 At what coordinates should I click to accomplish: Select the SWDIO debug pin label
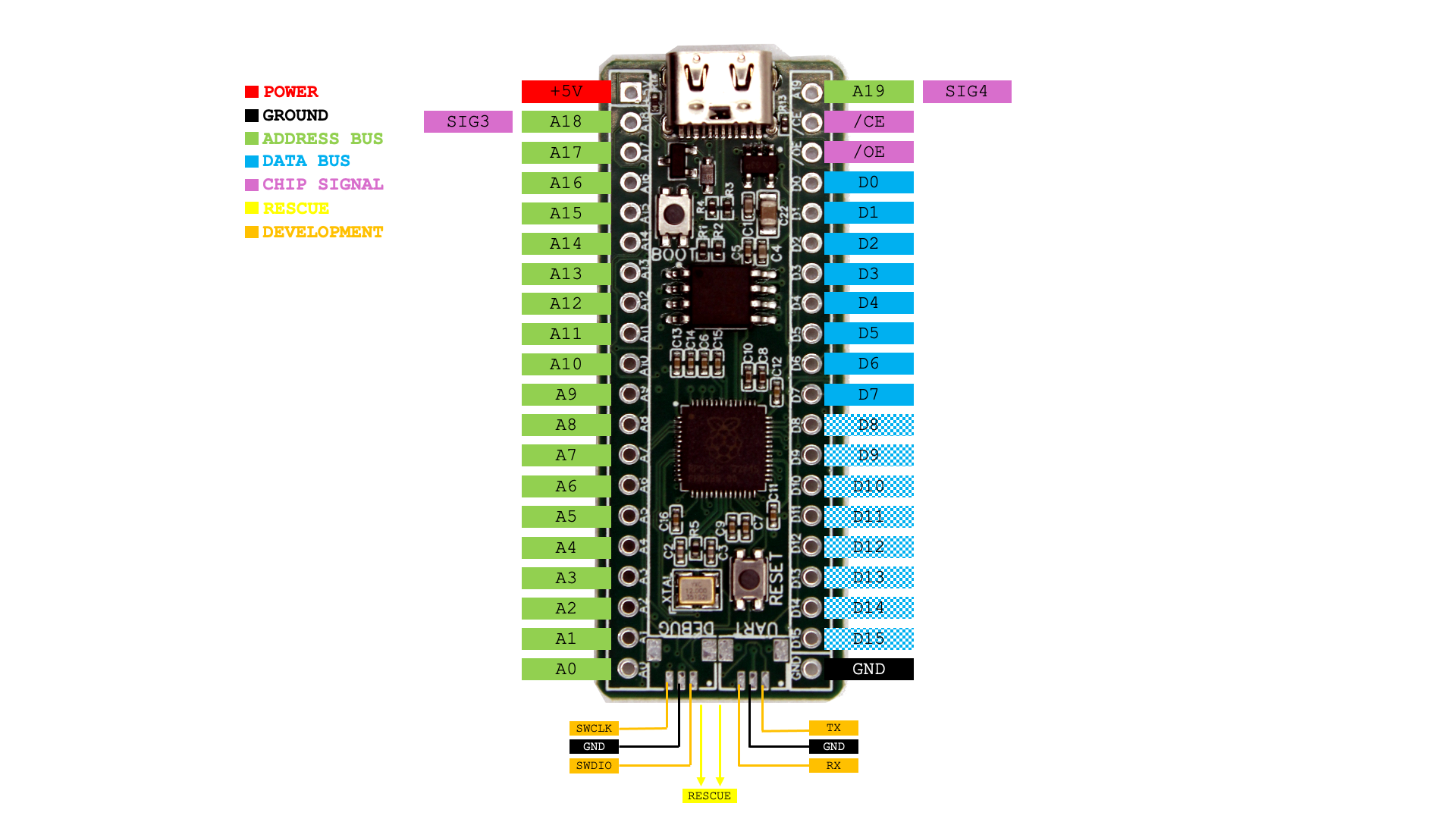point(591,766)
